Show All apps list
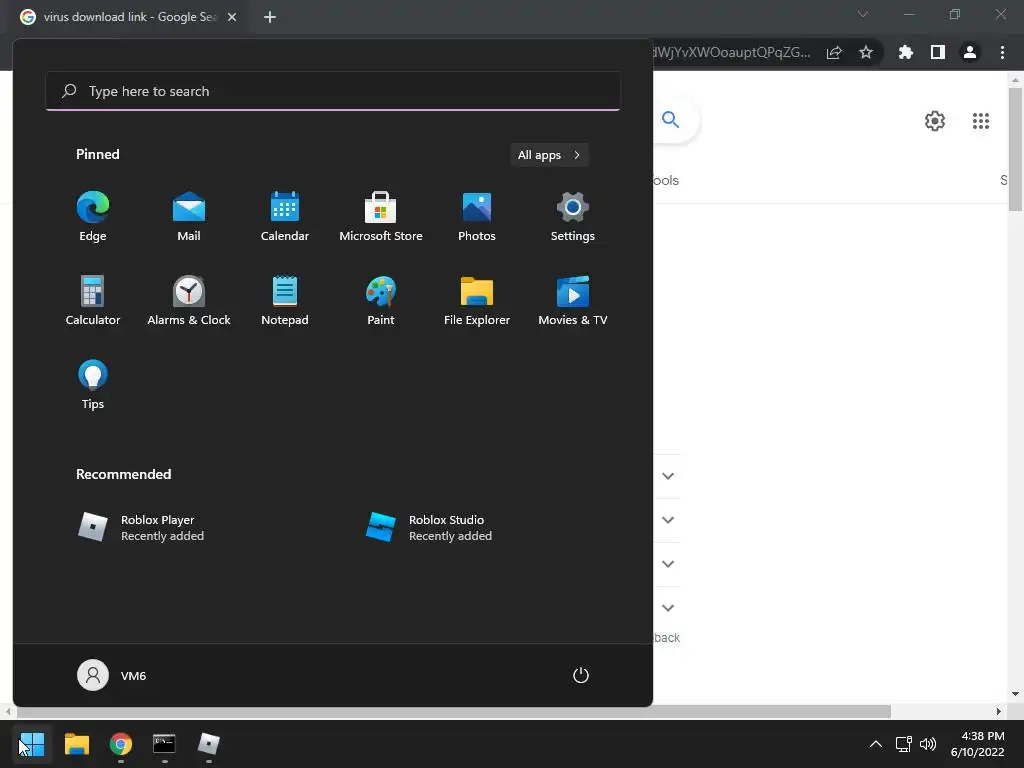The height and width of the screenshot is (768, 1024). [x=549, y=155]
